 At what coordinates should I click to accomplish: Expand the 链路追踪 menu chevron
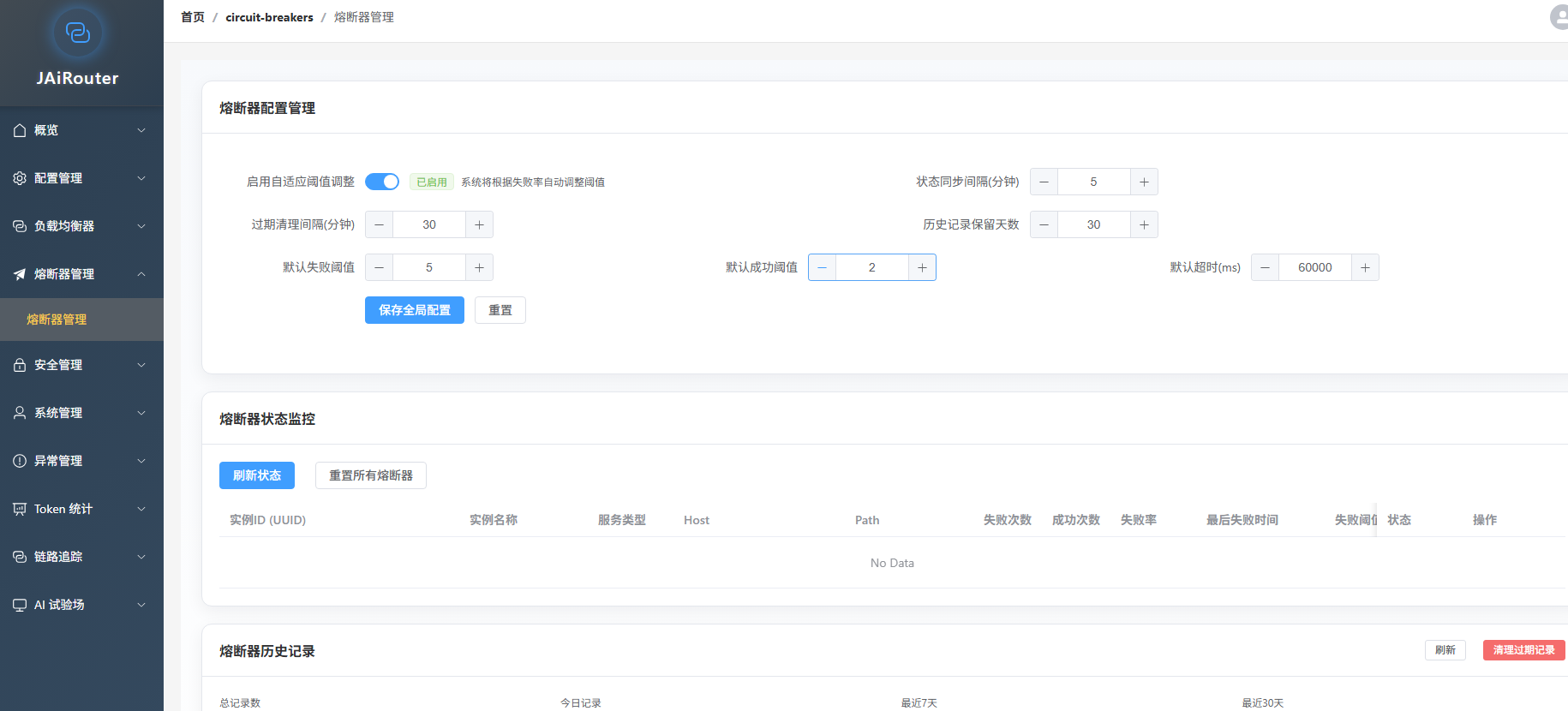point(141,557)
